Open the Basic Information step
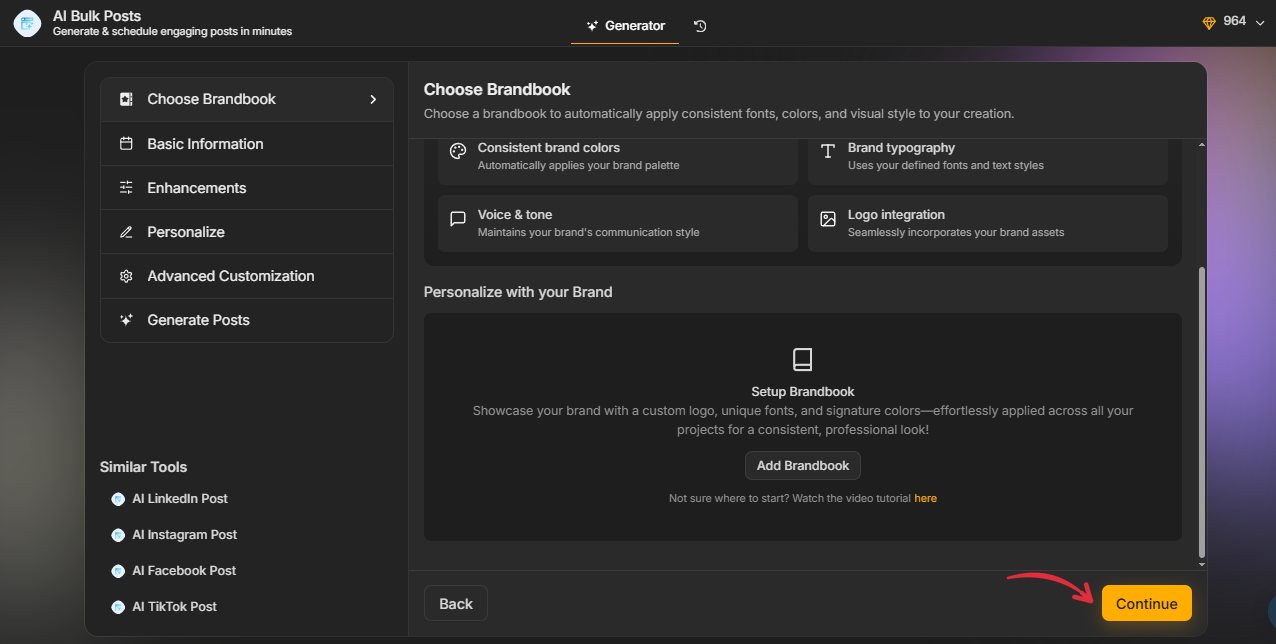The height and width of the screenshot is (644, 1276). pyautogui.click(x=247, y=144)
